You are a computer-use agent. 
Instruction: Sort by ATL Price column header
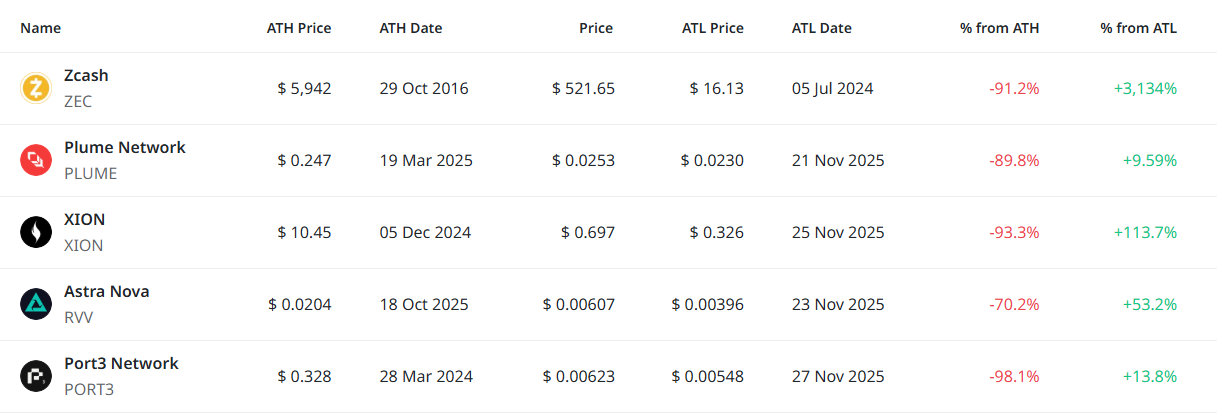click(x=711, y=28)
